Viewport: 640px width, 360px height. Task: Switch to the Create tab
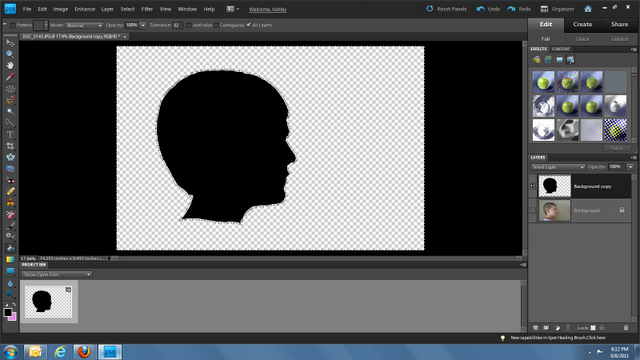[x=582, y=24]
